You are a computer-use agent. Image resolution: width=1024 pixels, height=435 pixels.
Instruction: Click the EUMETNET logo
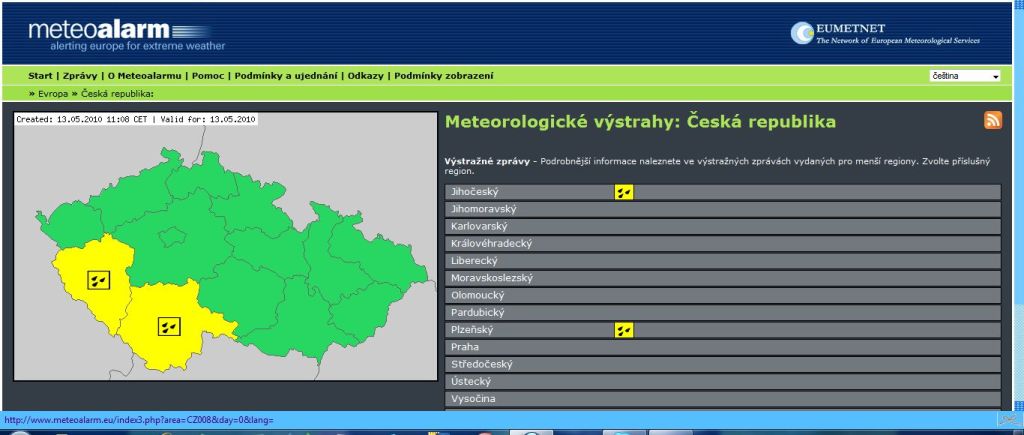(x=885, y=34)
